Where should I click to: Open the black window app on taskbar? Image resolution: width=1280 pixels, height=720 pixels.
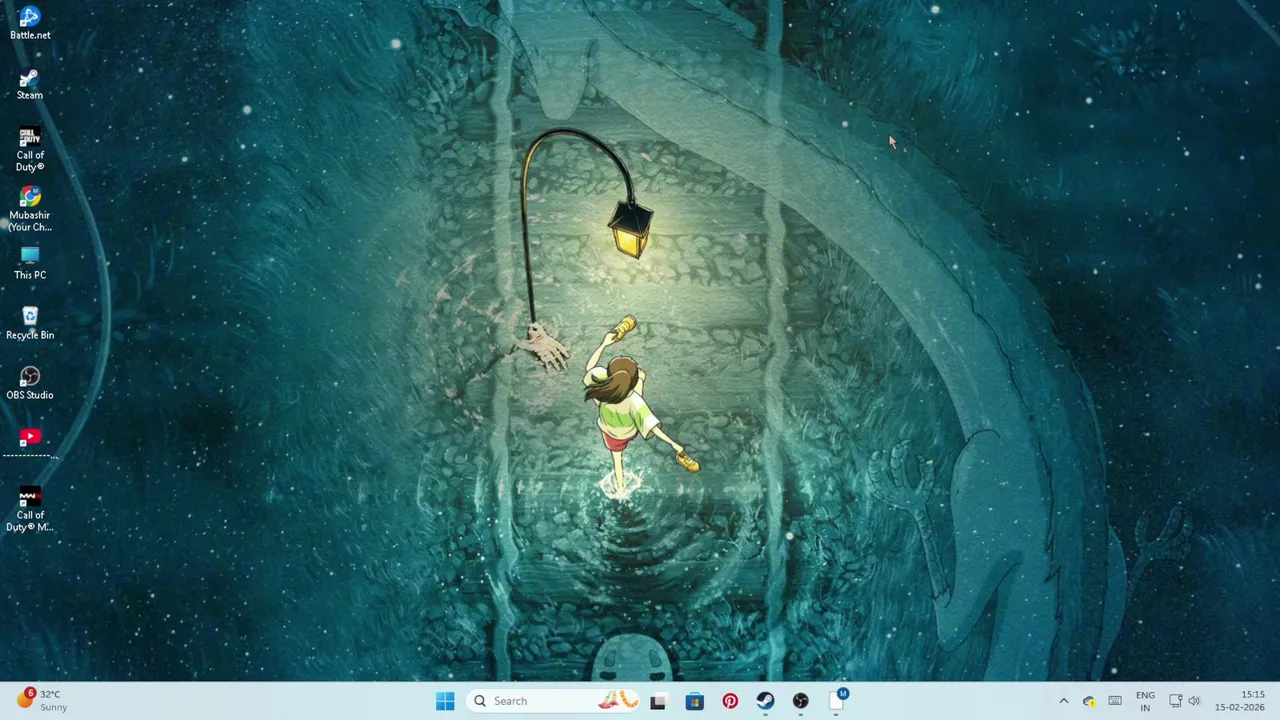[657, 701]
